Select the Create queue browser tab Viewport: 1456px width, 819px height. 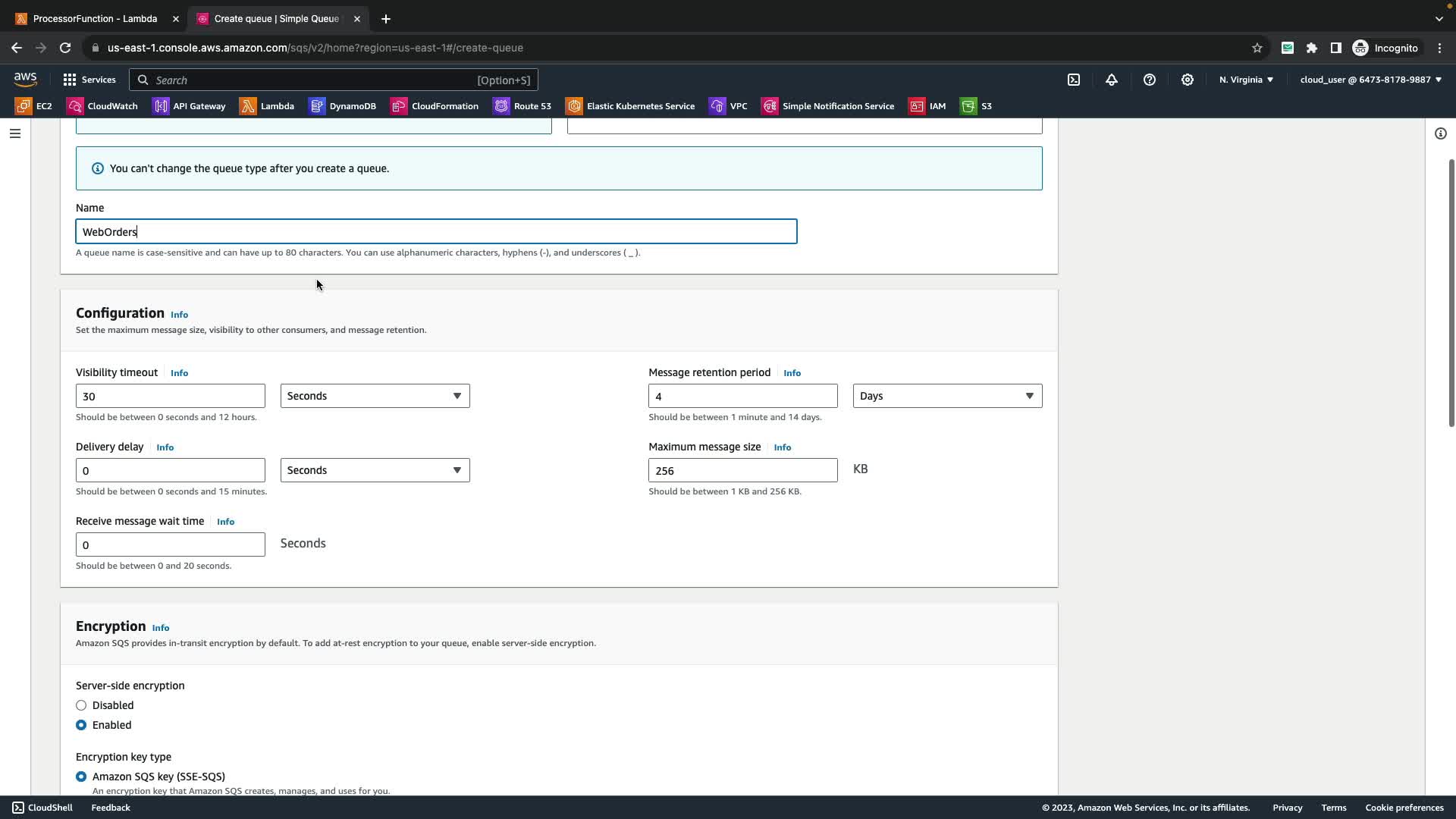(x=276, y=18)
